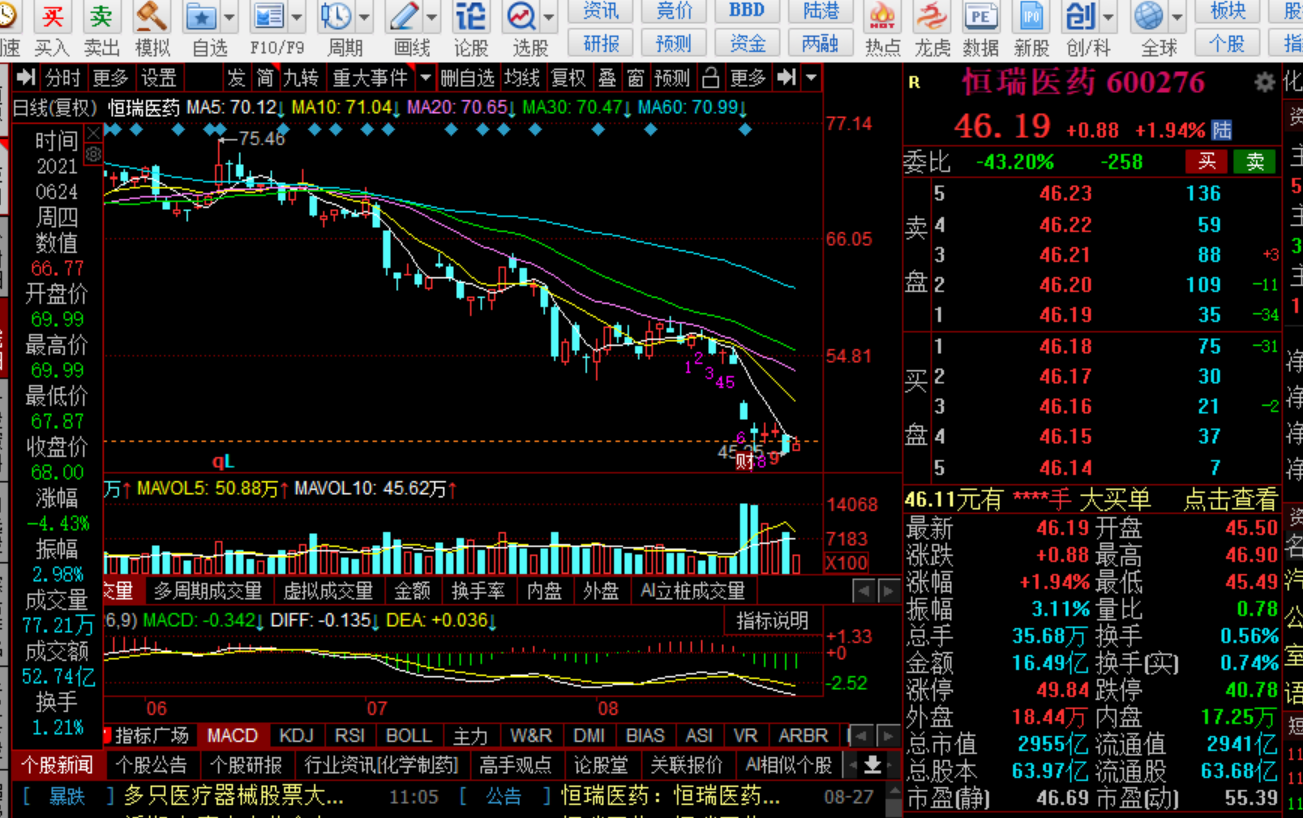Switch to the KDJ indicator tab

pos(296,735)
